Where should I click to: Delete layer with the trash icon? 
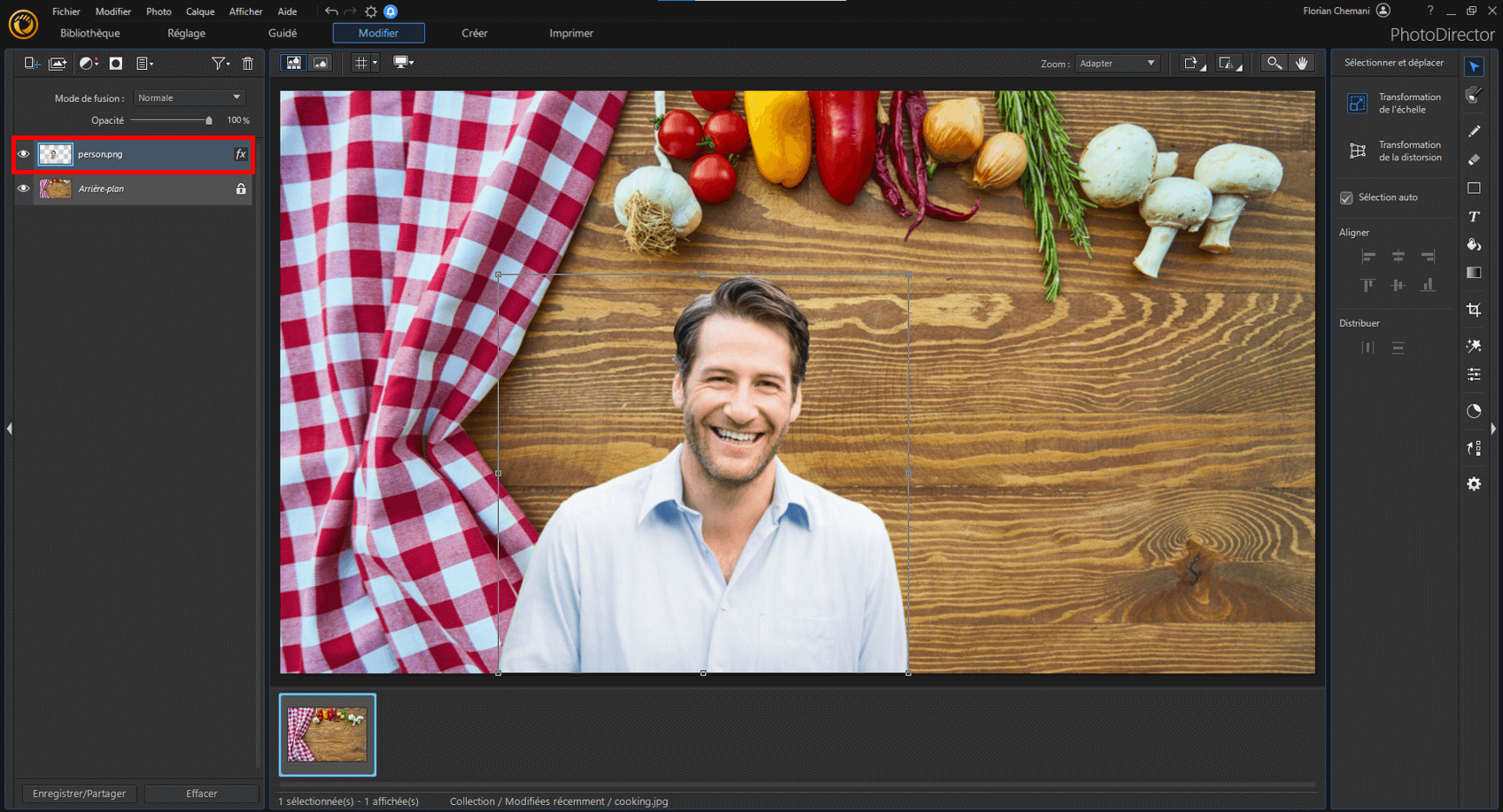(x=248, y=64)
